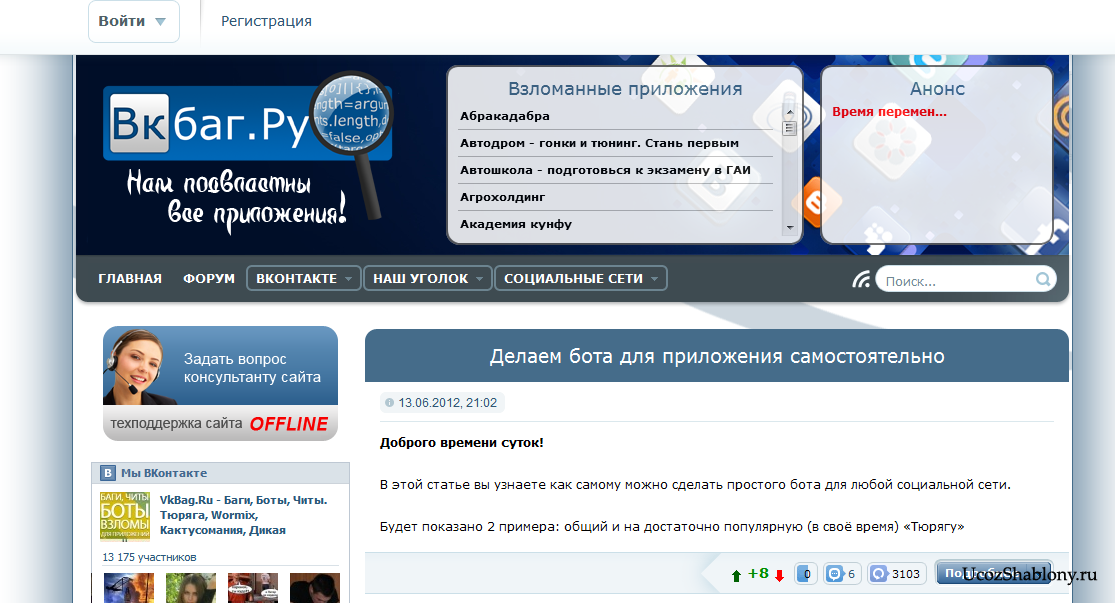
Task: Expand the НАШ УГОЛОК menu dropdown
Action: click(x=427, y=278)
